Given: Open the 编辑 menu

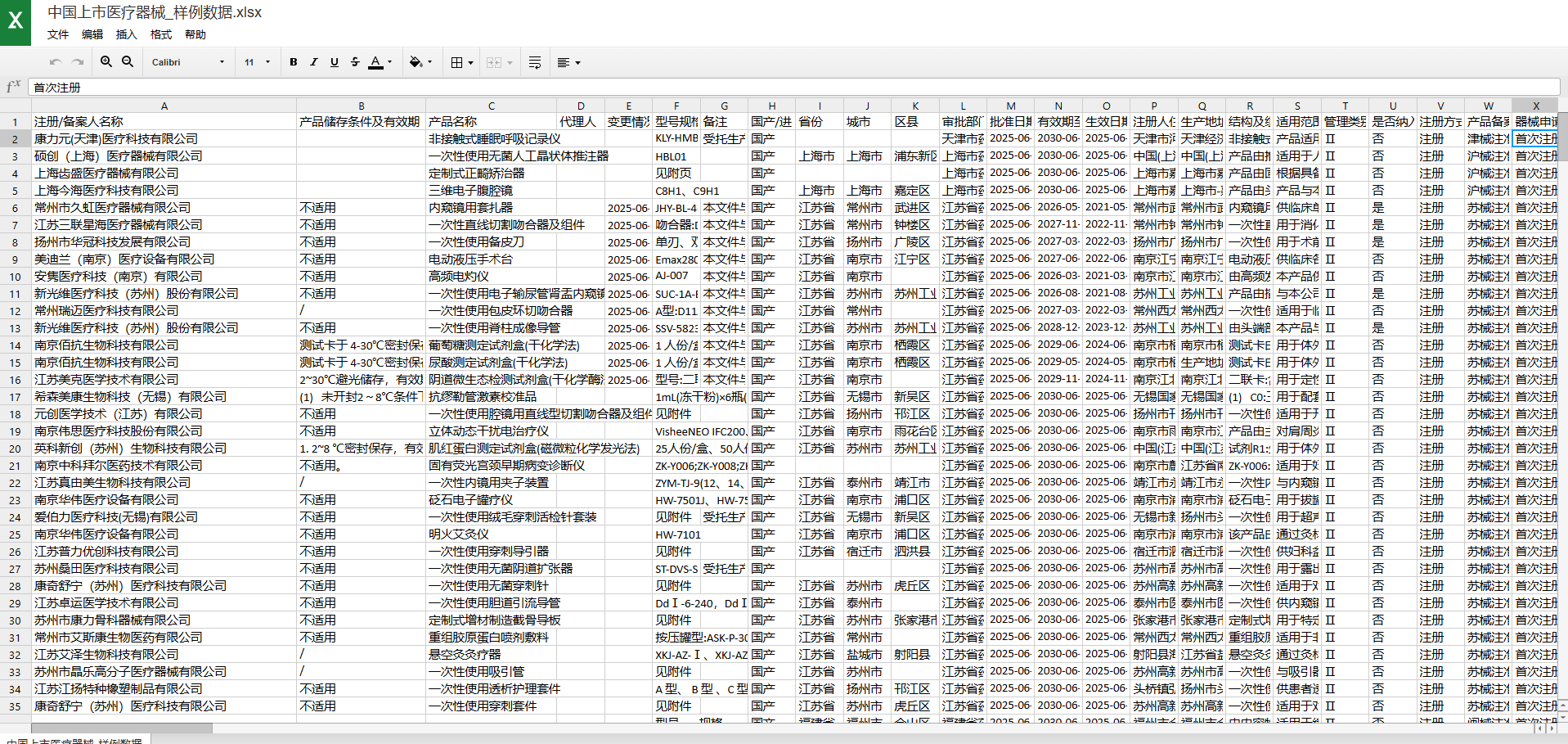Looking at the screenshot, I should pyautogui.click(x=92, y=34).
